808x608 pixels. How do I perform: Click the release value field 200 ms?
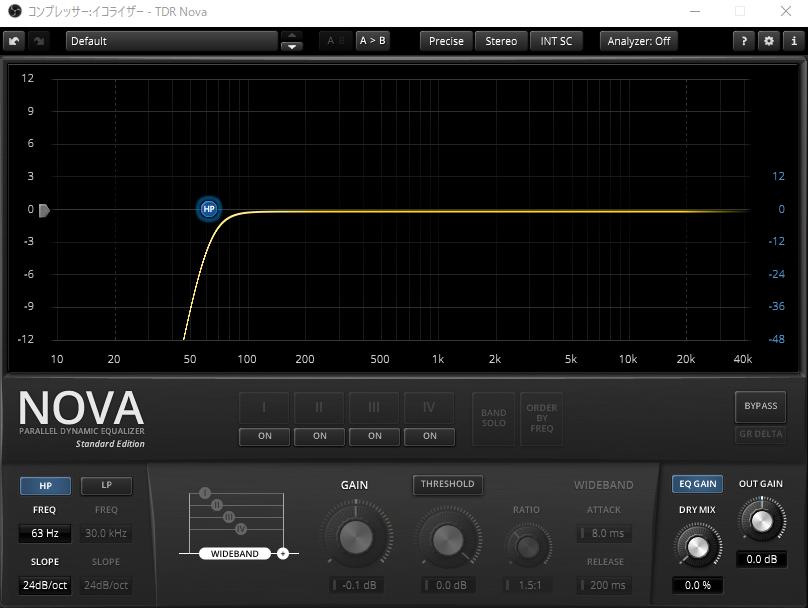point(604,585)
